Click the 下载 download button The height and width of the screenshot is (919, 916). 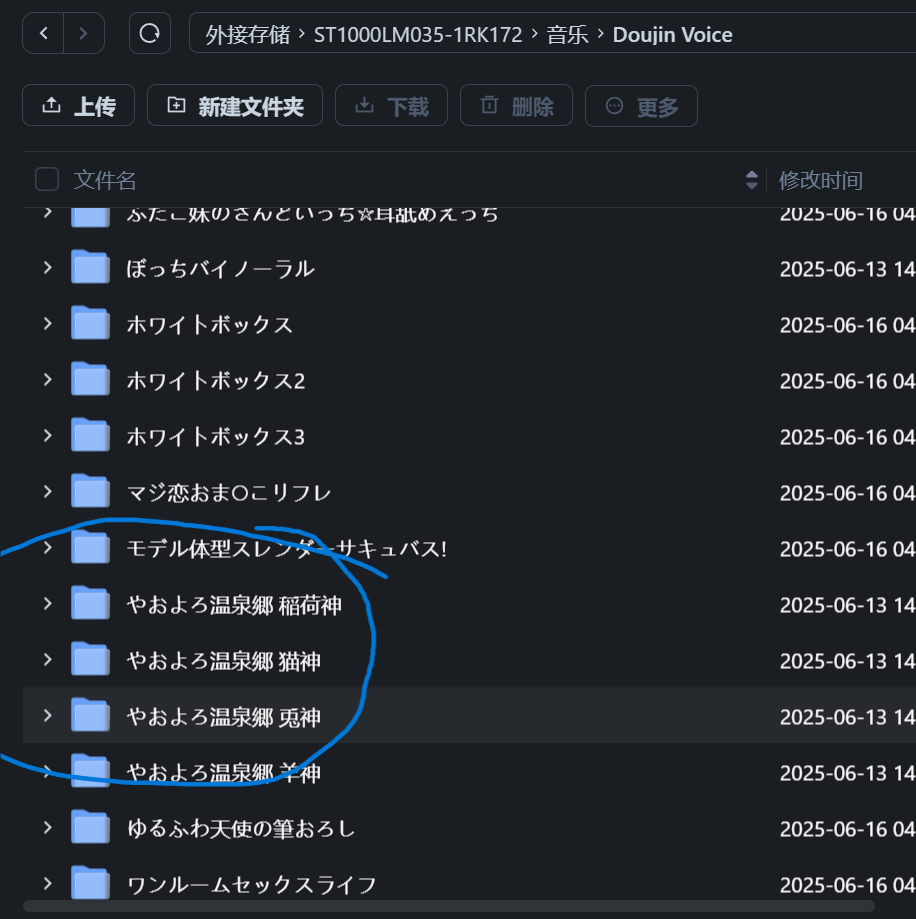(x=391, y=105)
